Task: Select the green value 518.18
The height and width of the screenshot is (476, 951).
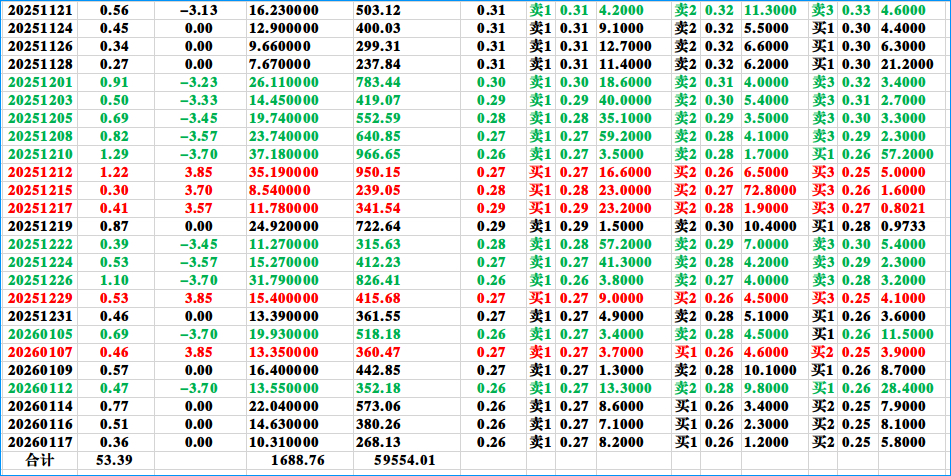Action: point(379,334)
